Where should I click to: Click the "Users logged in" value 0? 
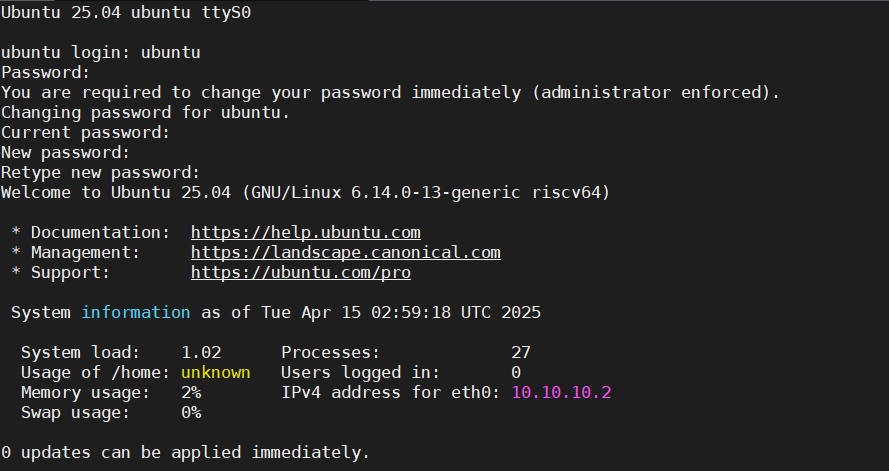pyautogui.click(x=515, y=372)
